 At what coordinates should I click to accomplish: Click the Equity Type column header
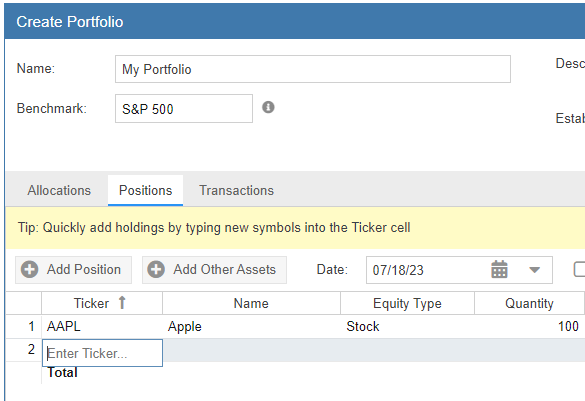coord(407,303)
